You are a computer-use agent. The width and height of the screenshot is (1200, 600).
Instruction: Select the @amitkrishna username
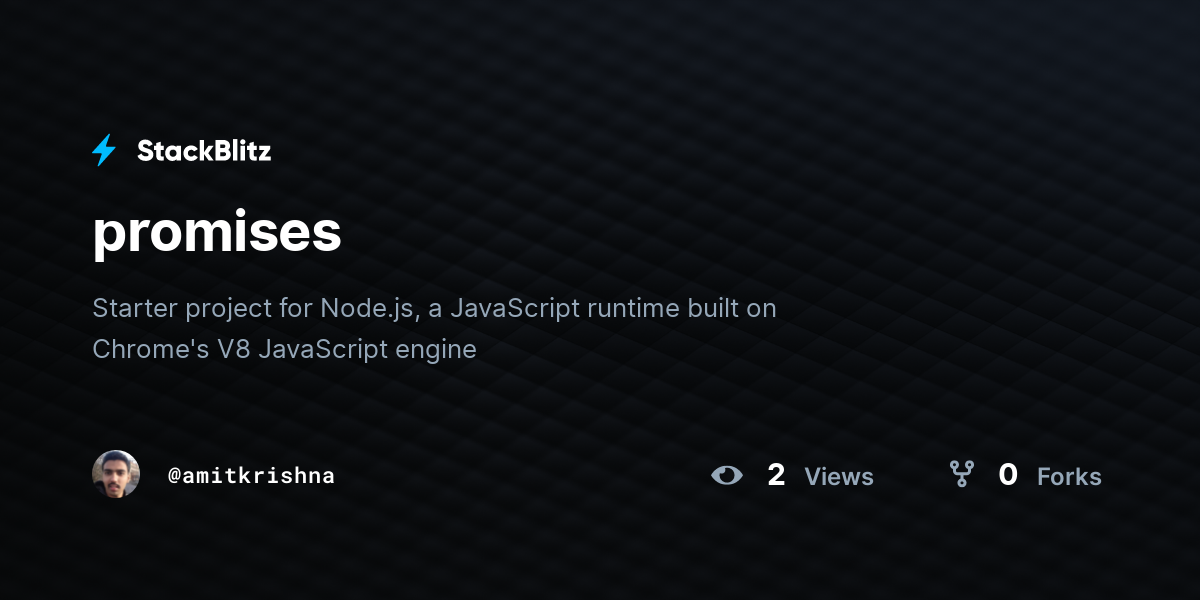251,476
